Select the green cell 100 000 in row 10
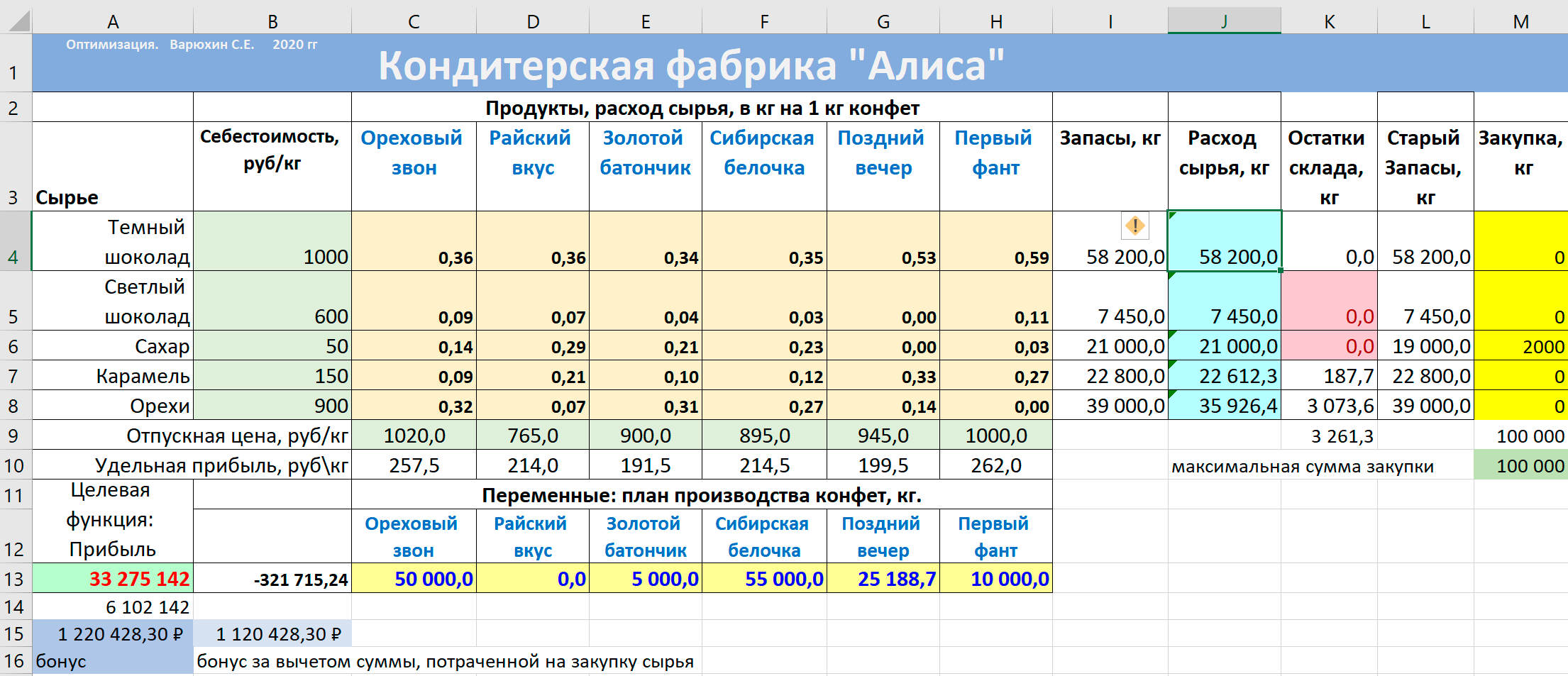This screenshot has height=676, width=1568. [x=1521, y=465]
